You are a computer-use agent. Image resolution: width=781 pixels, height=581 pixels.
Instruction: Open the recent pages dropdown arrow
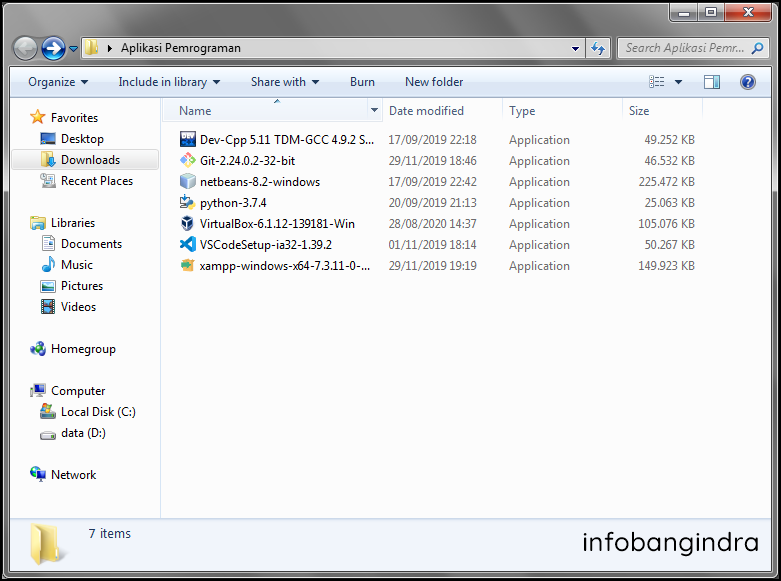73,49
